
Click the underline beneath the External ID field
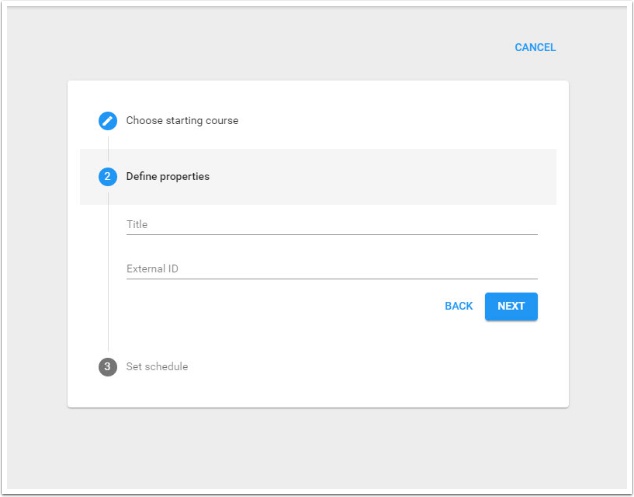tap(331, 278)
